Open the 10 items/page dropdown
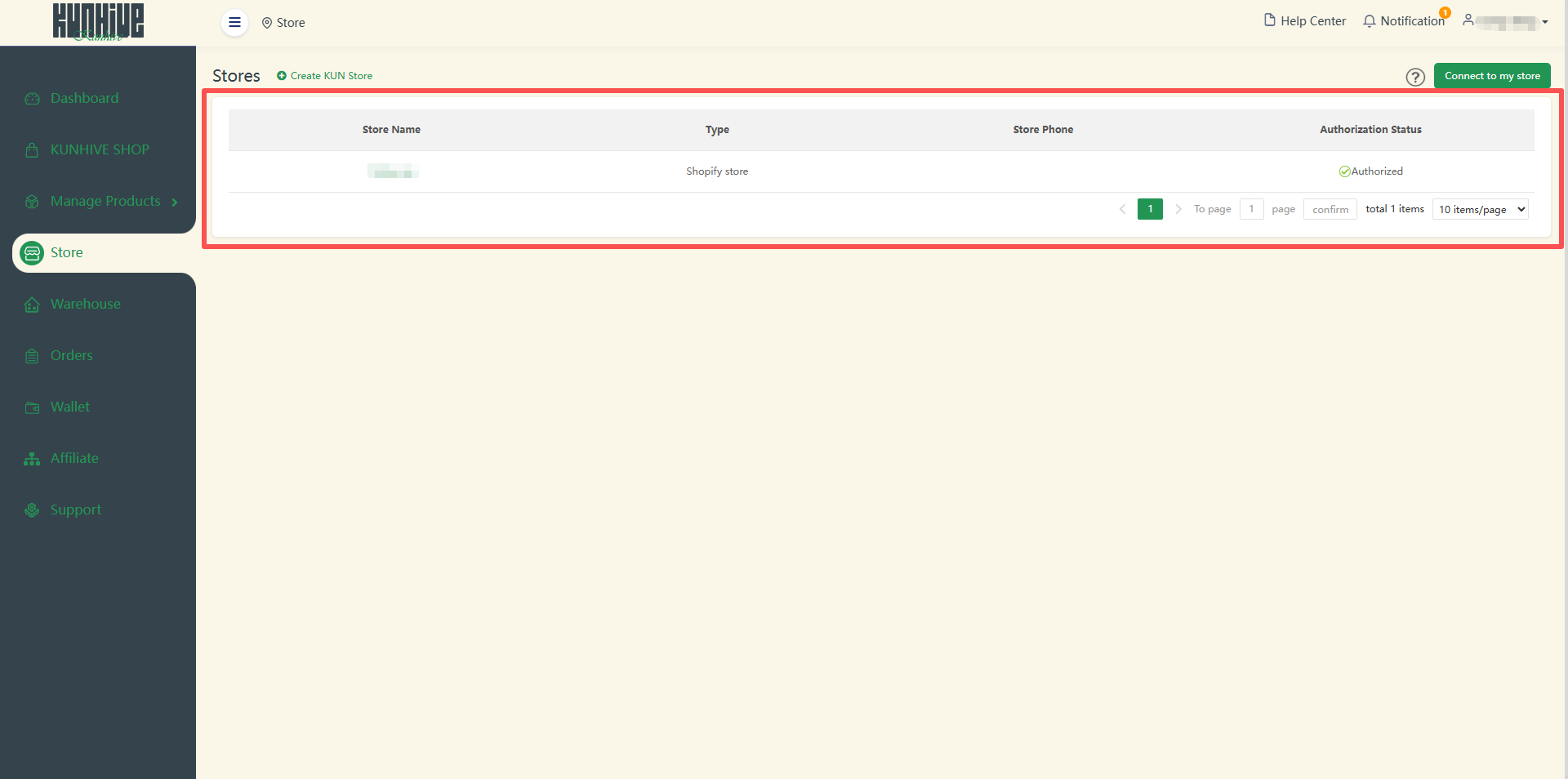This screenshot has width=1568, height=779. coord(1481,209)
